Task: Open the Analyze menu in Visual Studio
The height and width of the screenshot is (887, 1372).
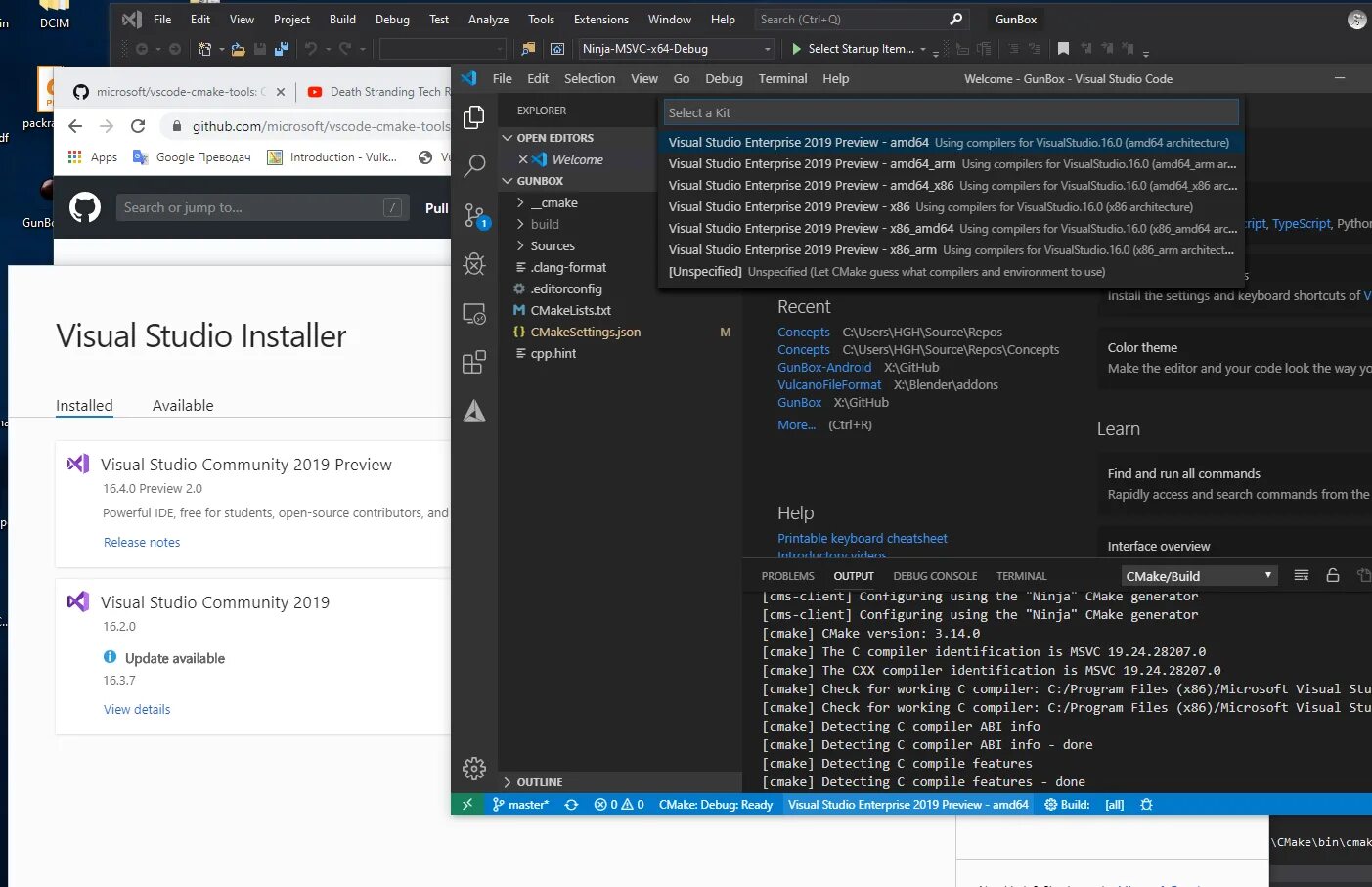Action: pos(488,20)
